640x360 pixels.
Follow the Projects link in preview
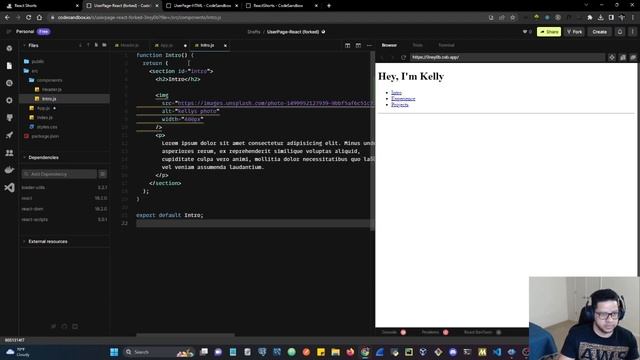pos(400,105)
